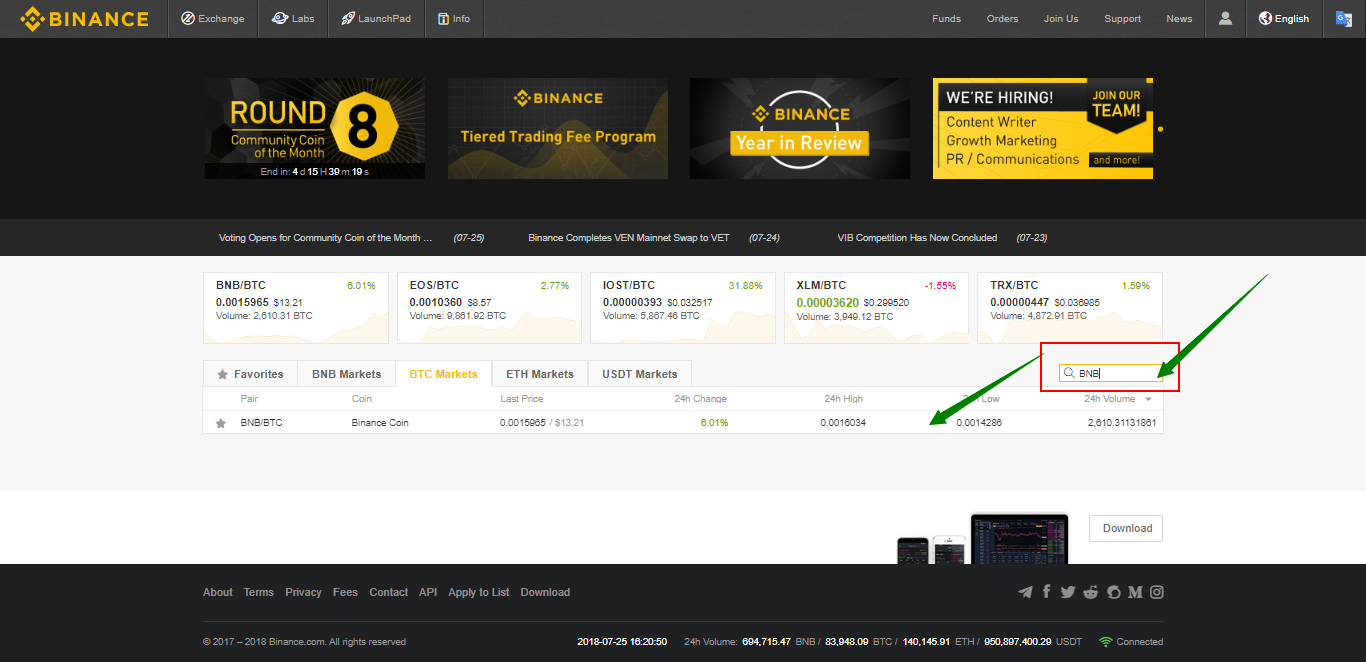Open the Privacy footer link

[x=303, y=592]
